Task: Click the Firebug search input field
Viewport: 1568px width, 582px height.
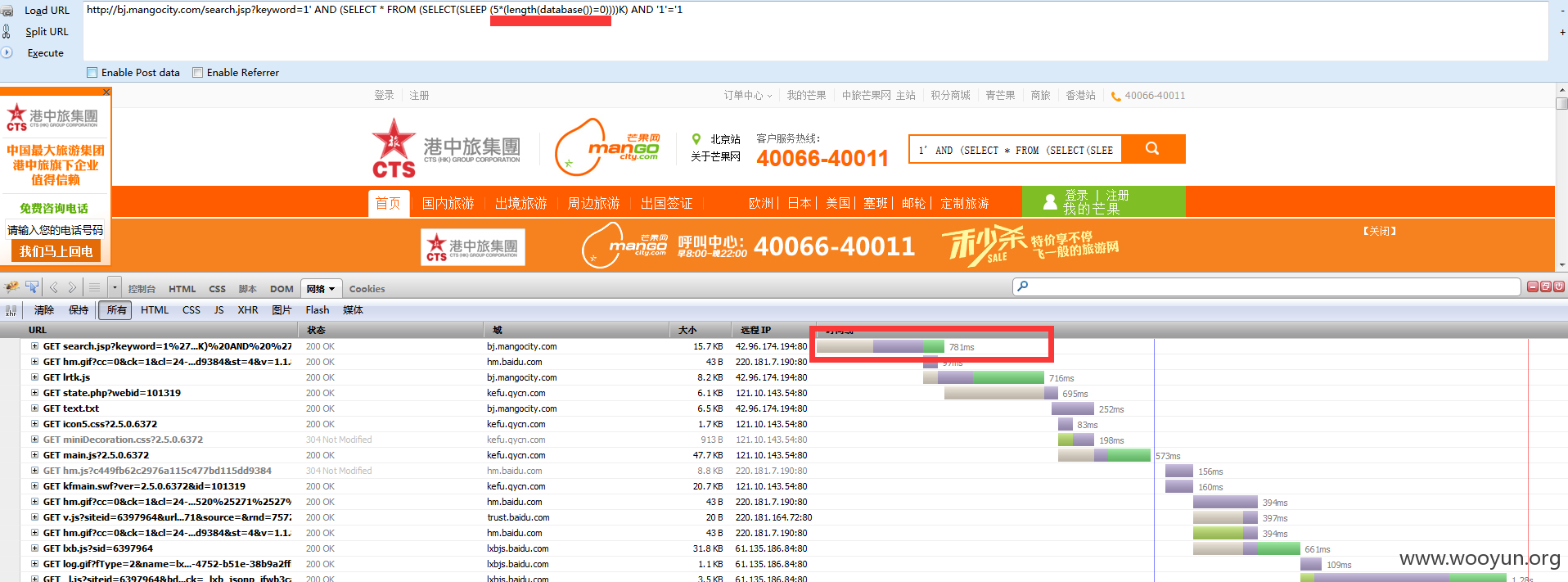Action: click(1266, 286)
